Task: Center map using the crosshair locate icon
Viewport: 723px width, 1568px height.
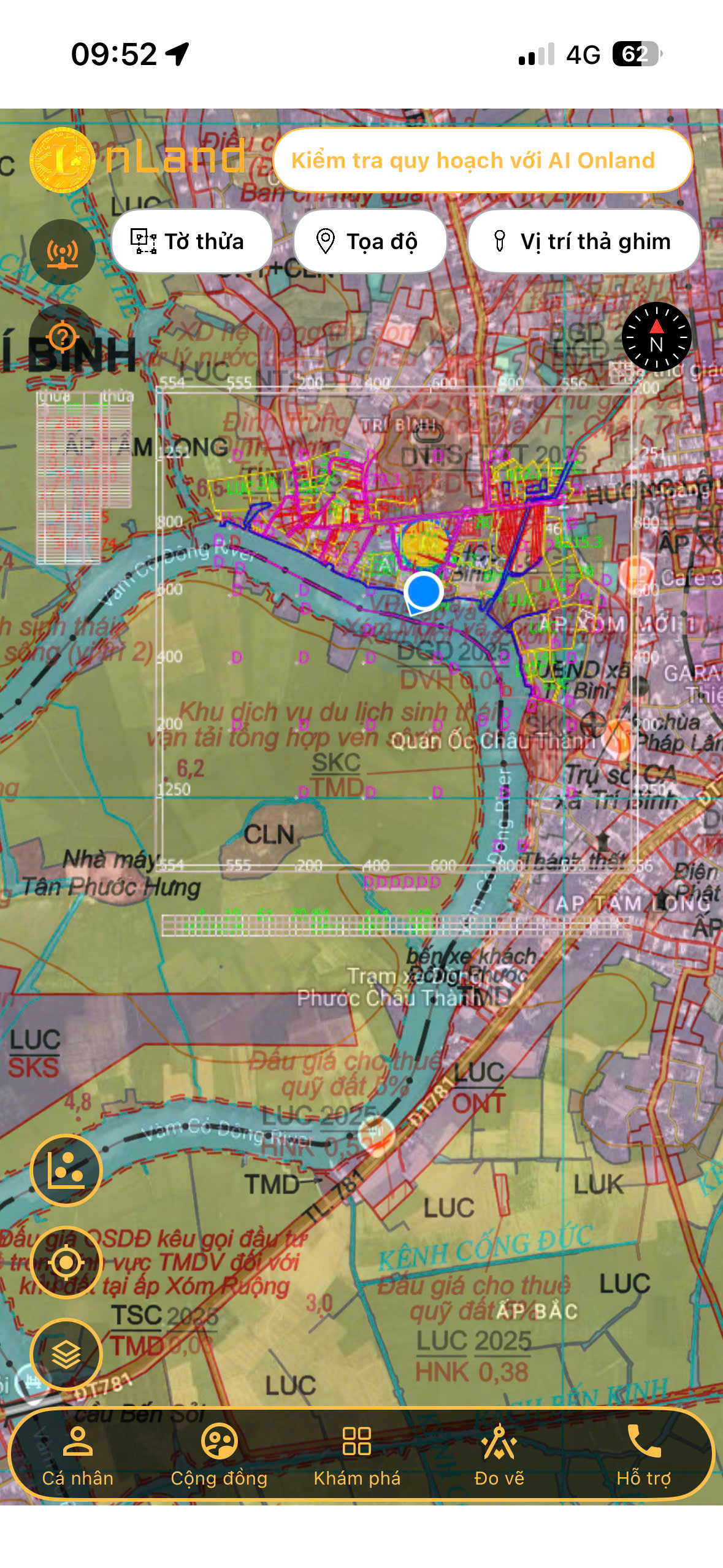Action: point(66,1262)
